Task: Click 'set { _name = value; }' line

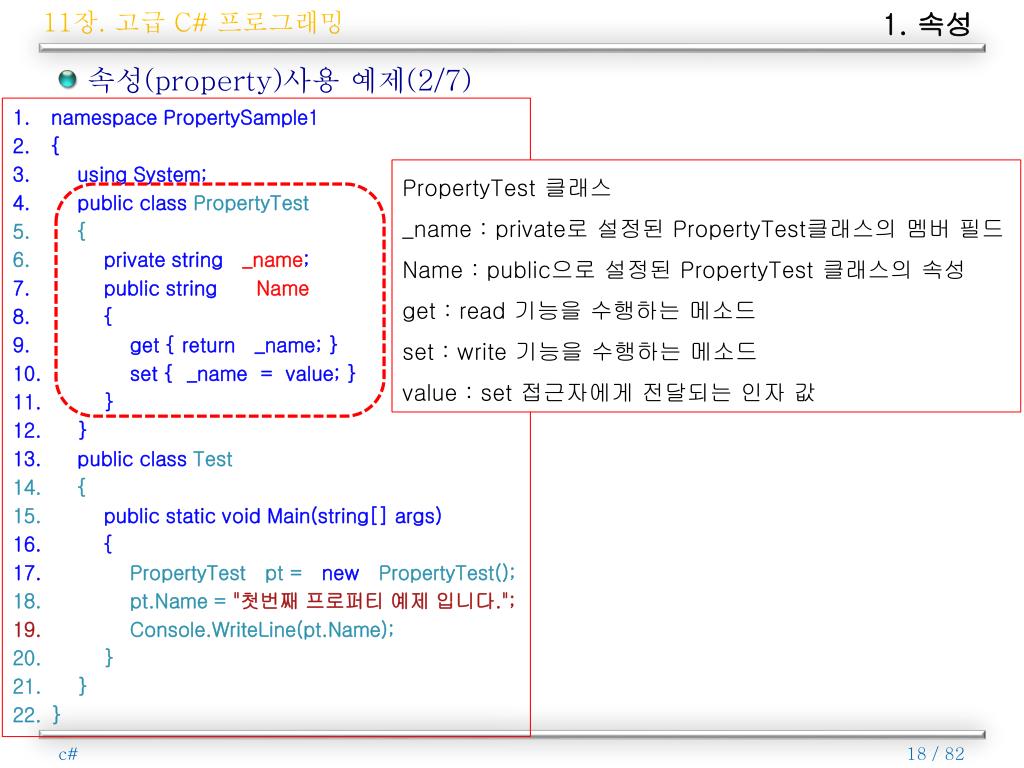Action: click(x=242, y=374)
